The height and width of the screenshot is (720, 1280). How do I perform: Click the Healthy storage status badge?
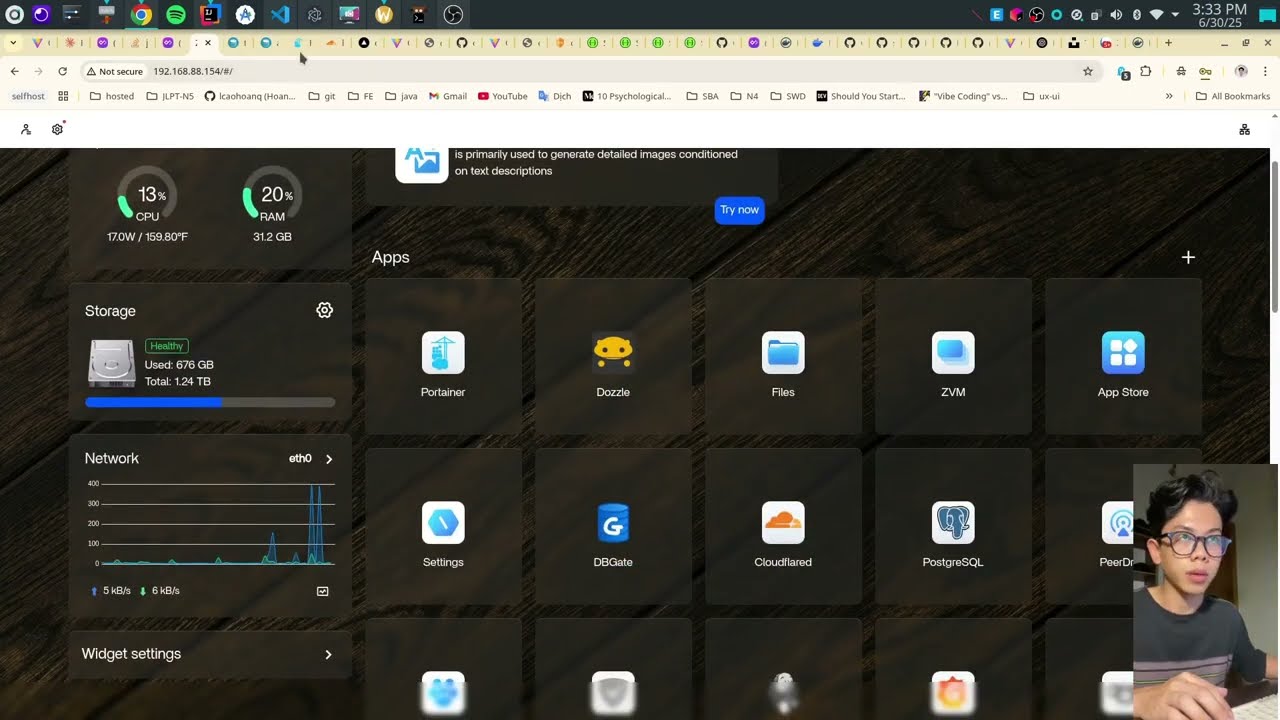point(167,346)
